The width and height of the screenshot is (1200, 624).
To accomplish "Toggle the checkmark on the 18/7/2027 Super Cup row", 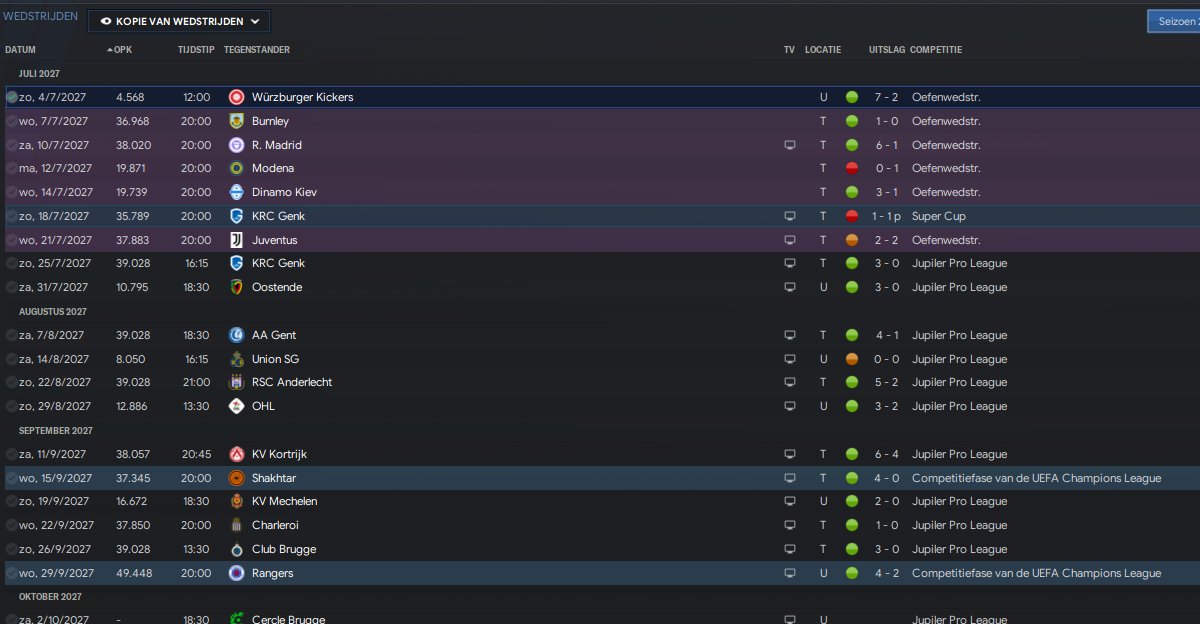I will pyautogui.click(x=12, y=216).
